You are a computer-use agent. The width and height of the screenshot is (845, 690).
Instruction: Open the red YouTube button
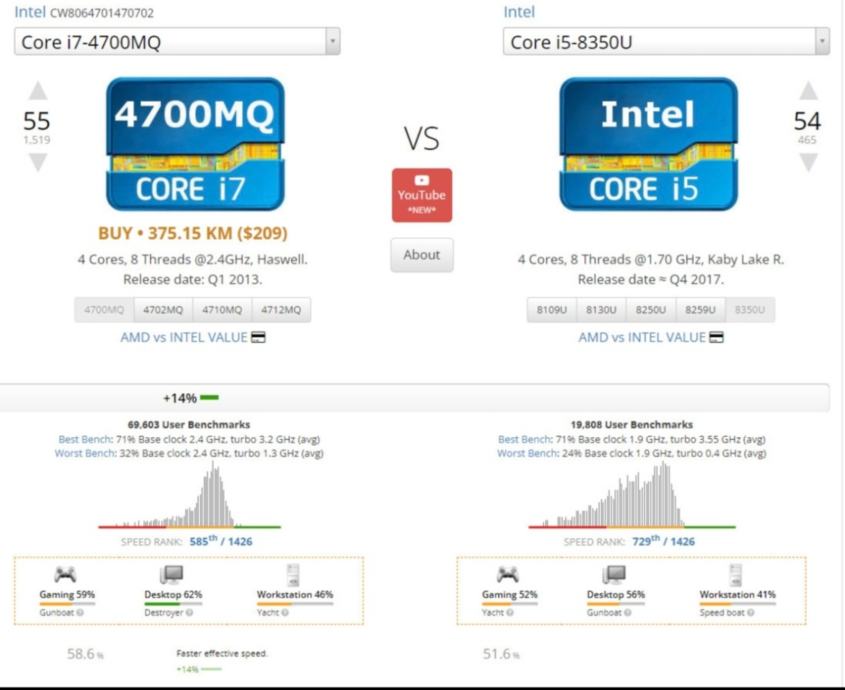[421, 195]
